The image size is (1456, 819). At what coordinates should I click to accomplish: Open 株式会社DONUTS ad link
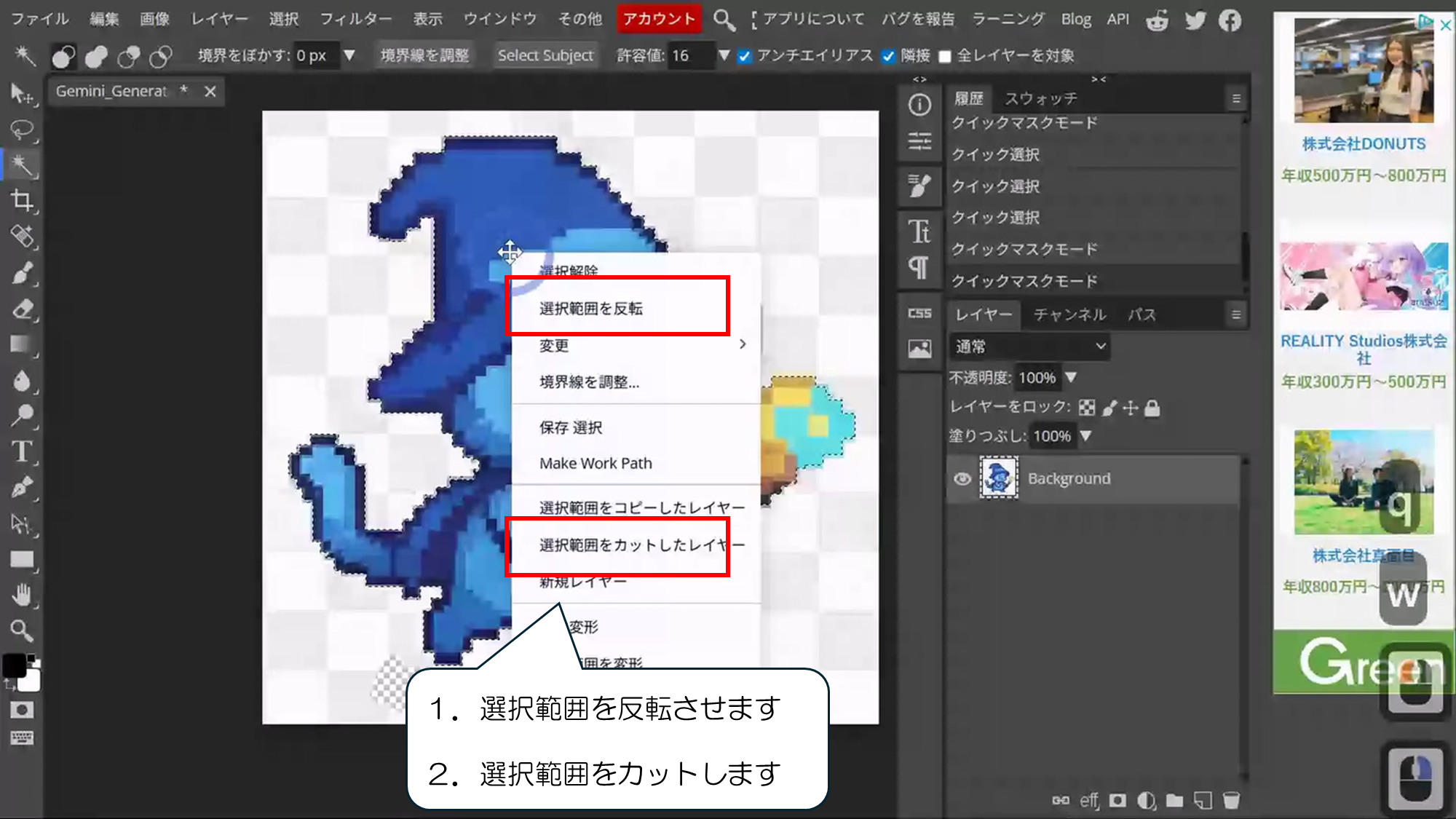(x=1364, y=143)
